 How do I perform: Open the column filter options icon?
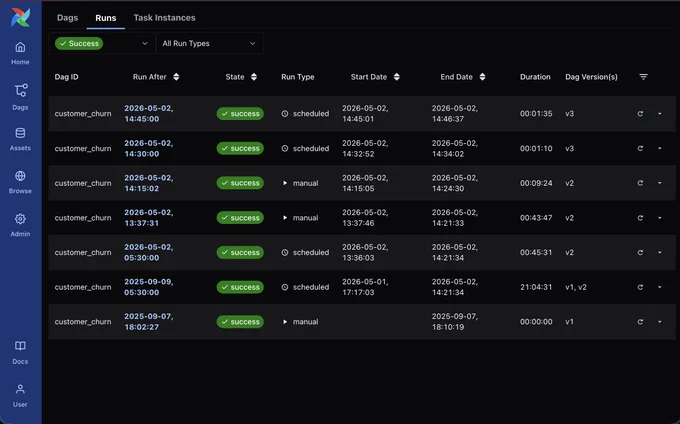click(x=643, y=77)
